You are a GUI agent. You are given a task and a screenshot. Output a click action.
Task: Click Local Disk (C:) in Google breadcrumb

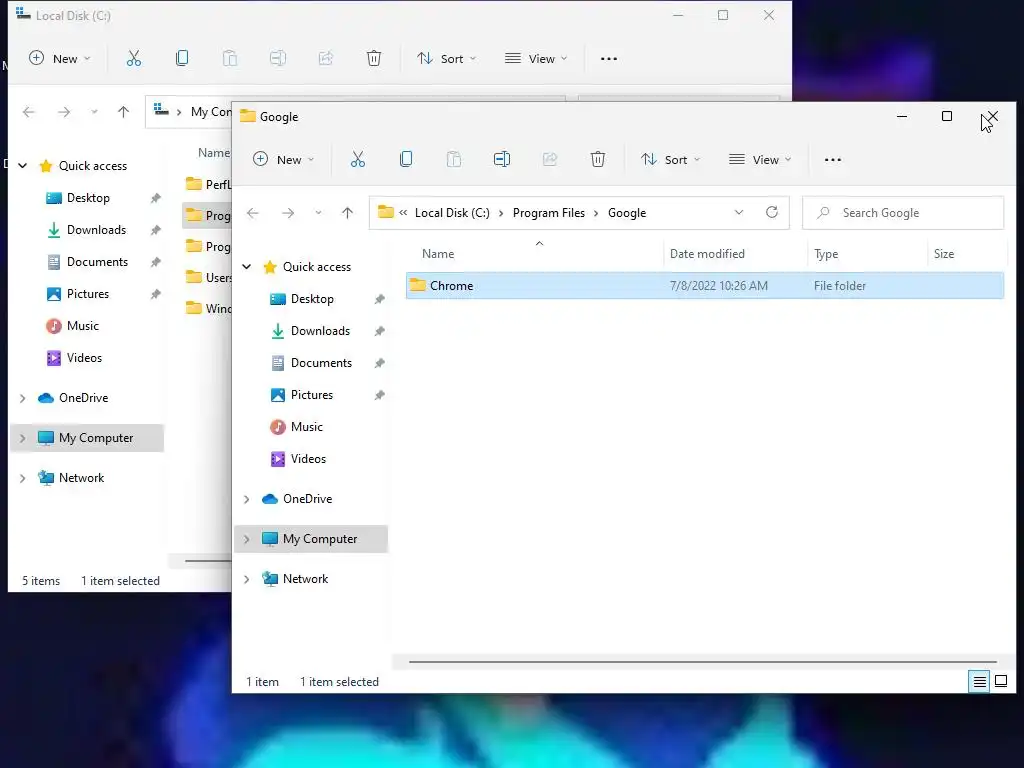point(452,213)
